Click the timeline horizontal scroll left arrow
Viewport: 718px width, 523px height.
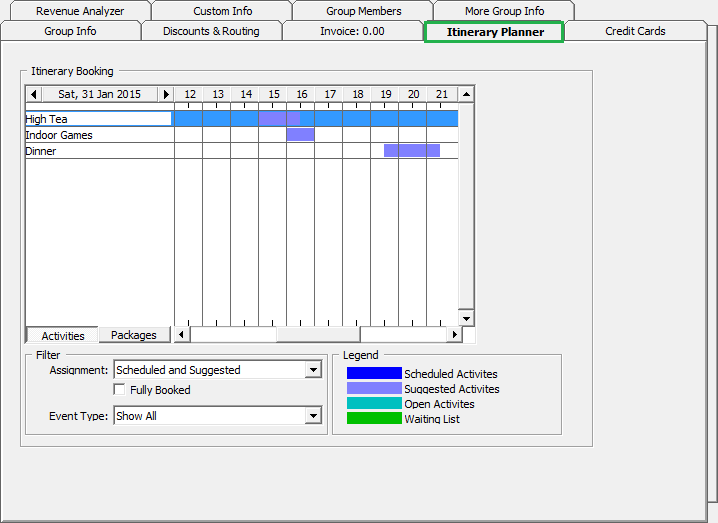tap(181, 334)
